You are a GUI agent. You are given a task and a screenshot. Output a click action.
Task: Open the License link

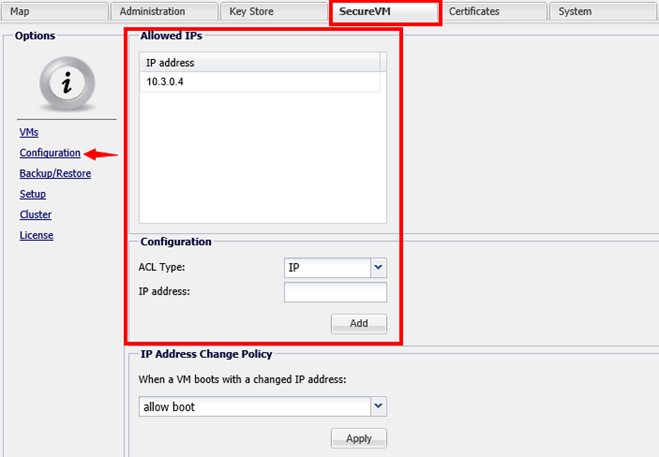37,235
